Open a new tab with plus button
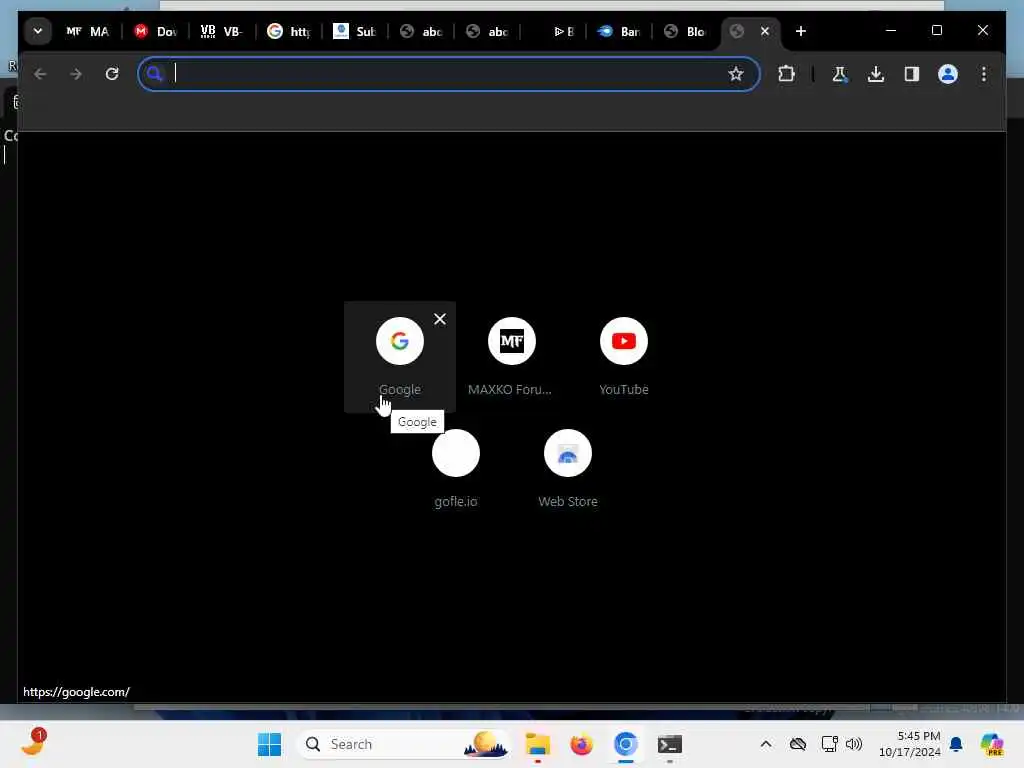 click(801, 31)
